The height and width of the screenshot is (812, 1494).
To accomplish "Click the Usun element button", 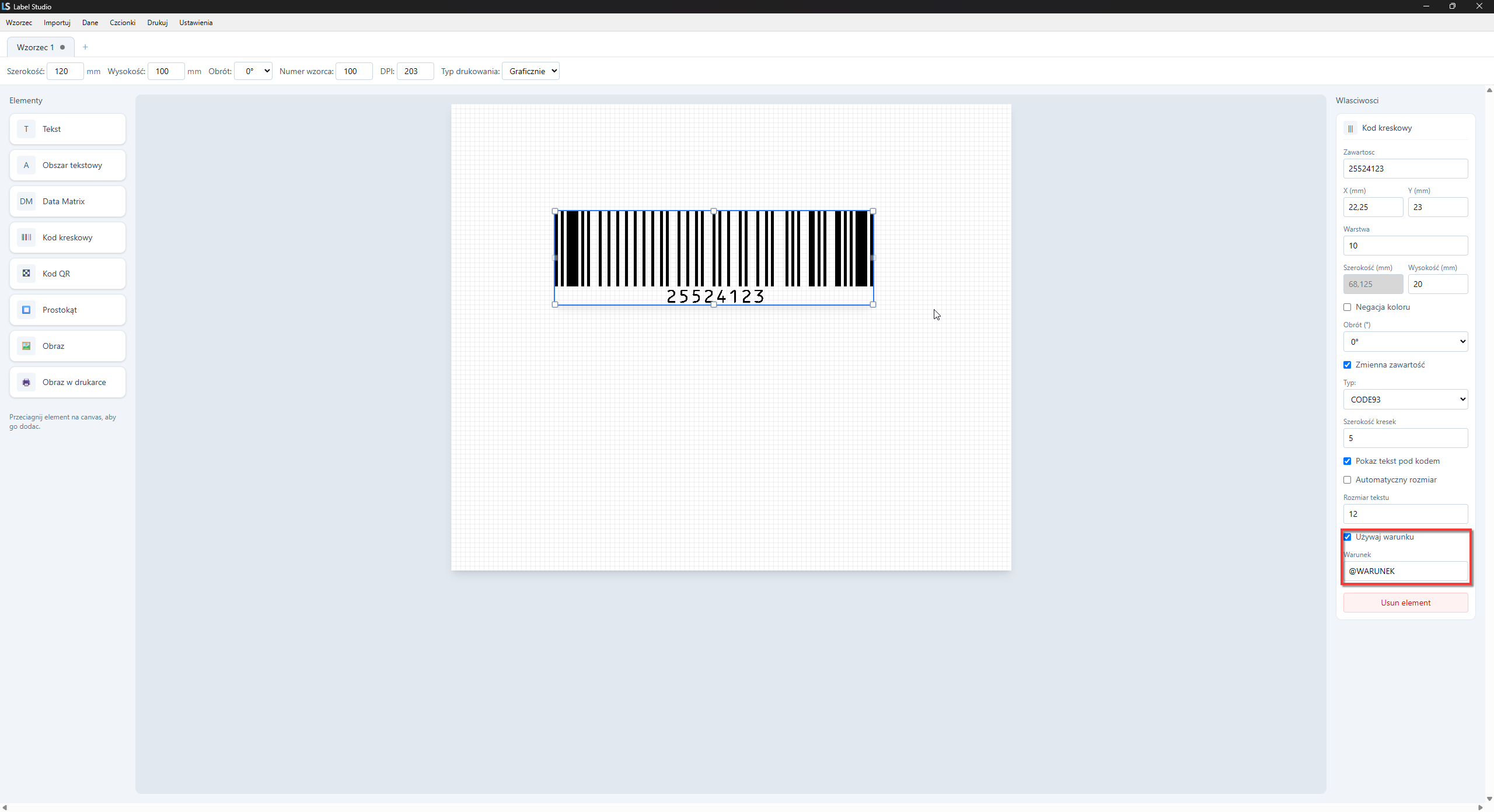I will [1405, 603].
